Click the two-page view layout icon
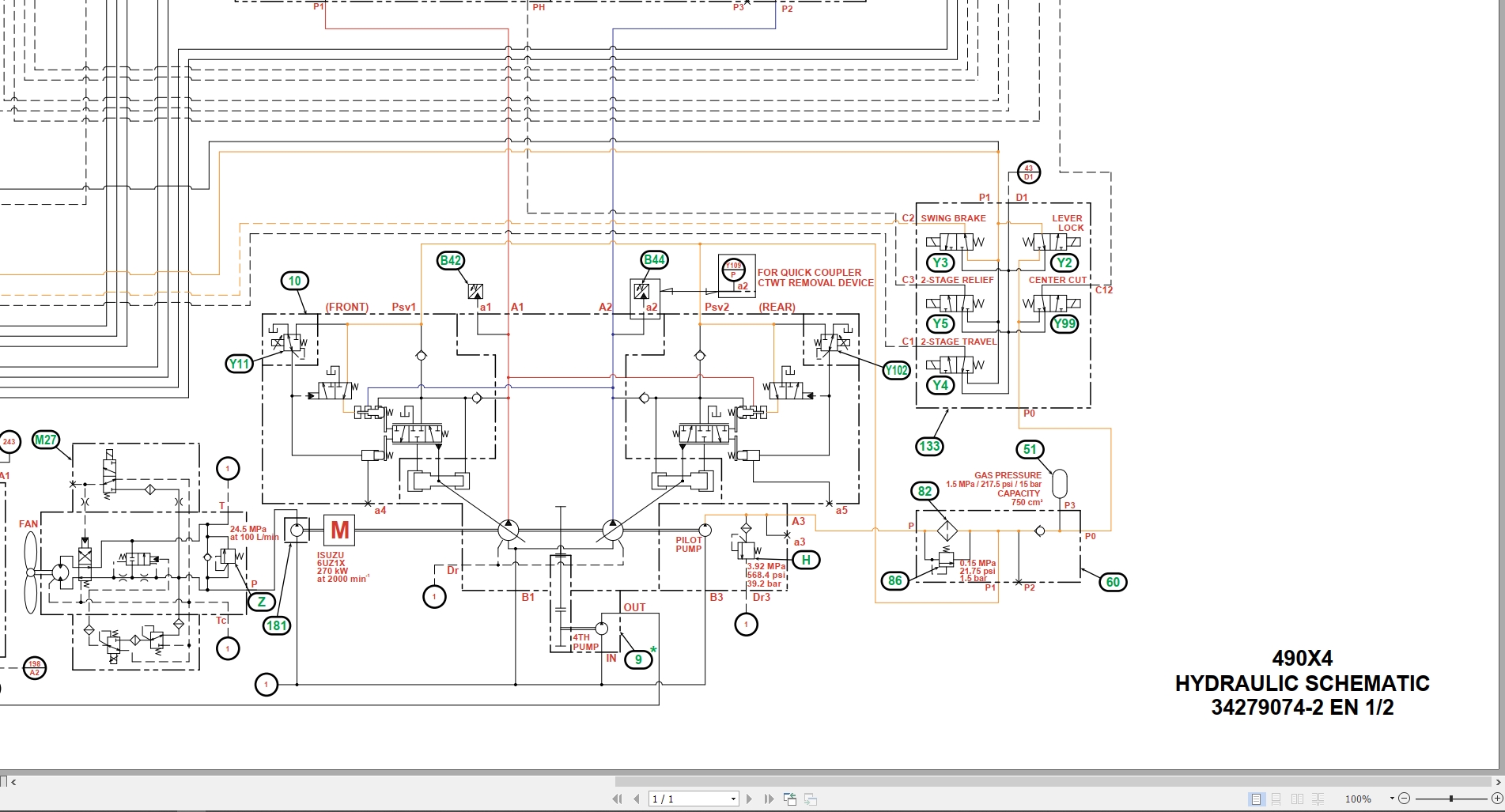 [1297, 799]
